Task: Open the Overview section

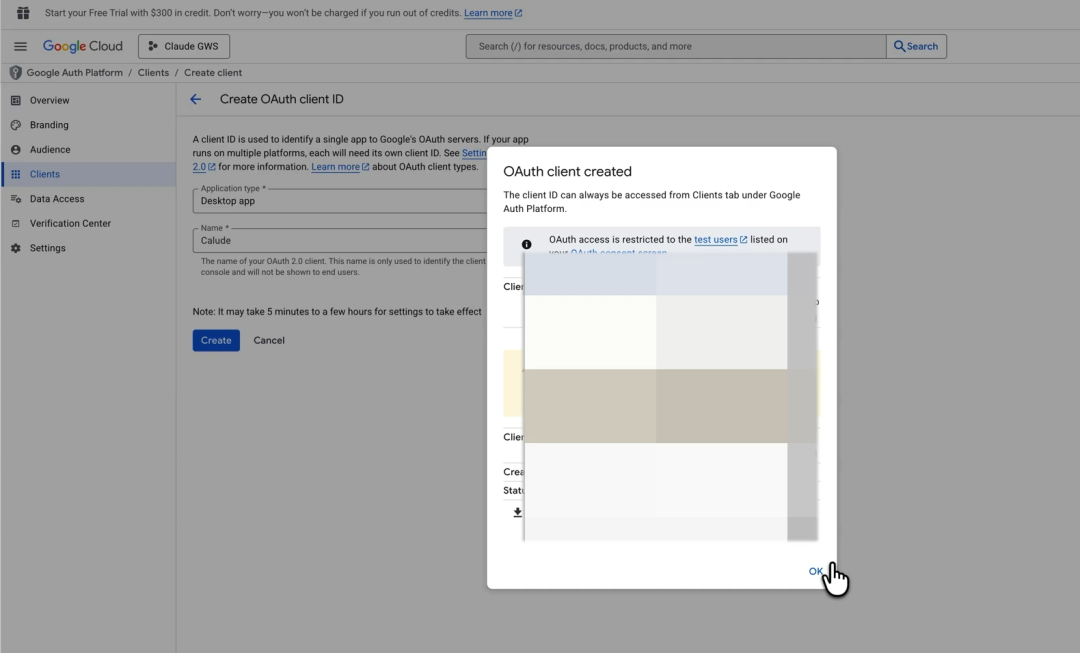Action: click(49, 101)
